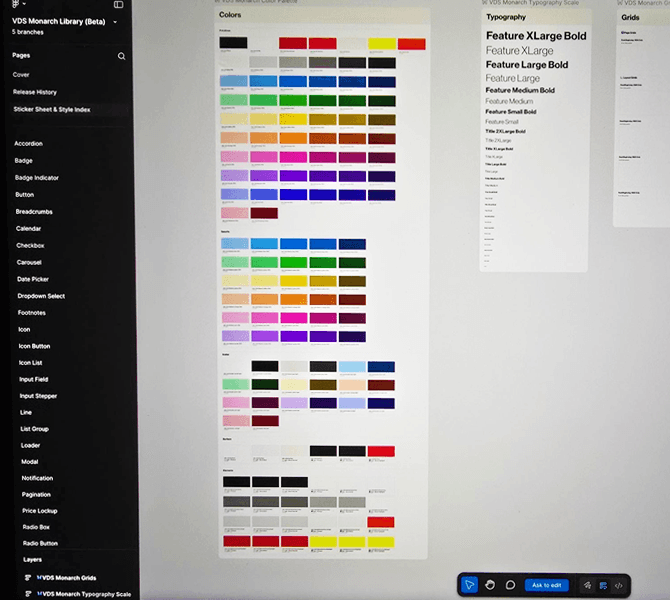Click the icon beside VDS Monarch Grids layer
Viewport: 670px width, 600px height.
(28, 578)
